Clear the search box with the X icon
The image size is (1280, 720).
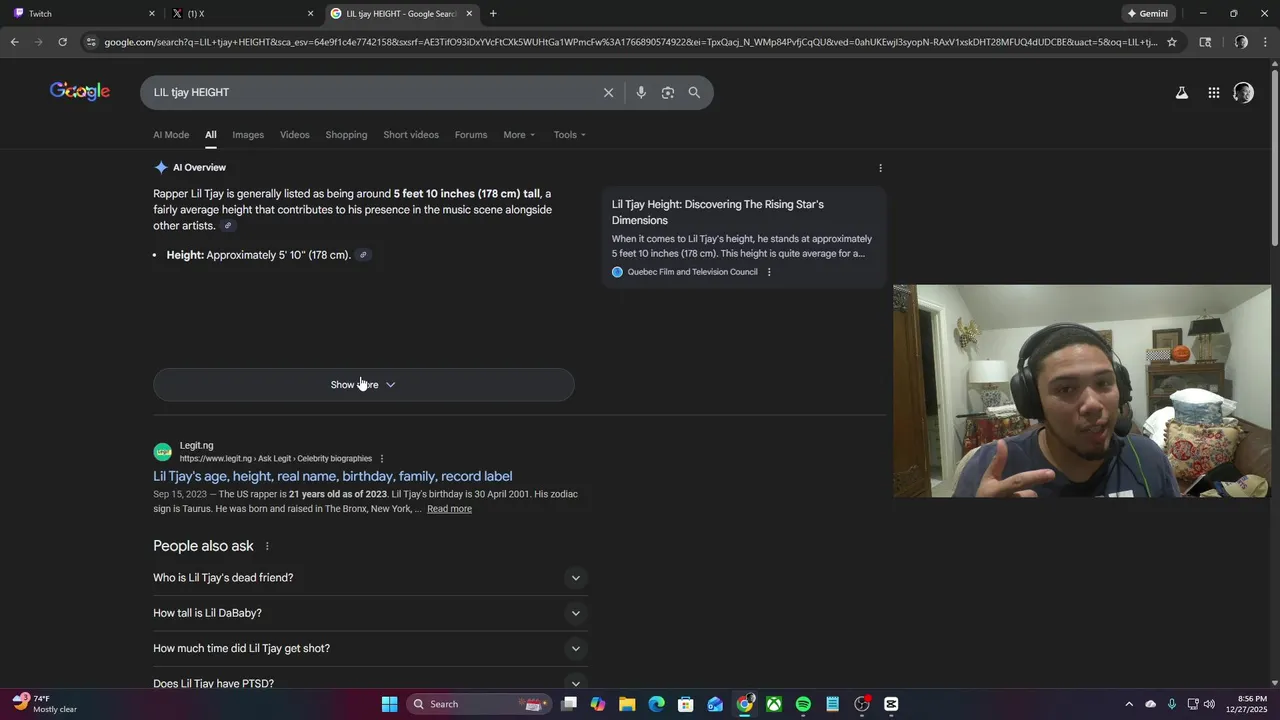608,92
